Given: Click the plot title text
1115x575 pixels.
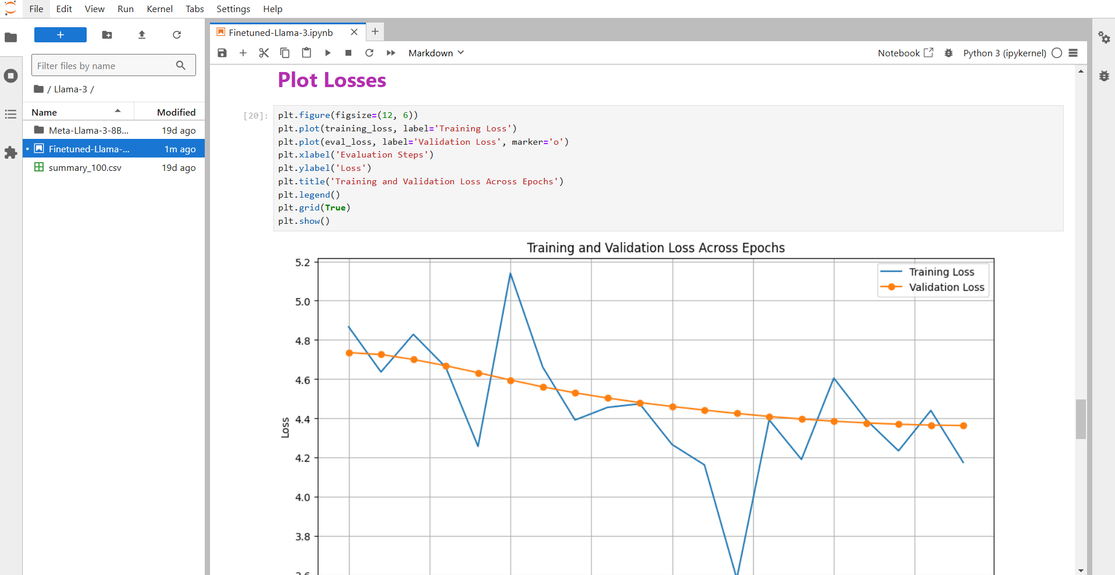Looking at the screenshot, I should (656, 248).
